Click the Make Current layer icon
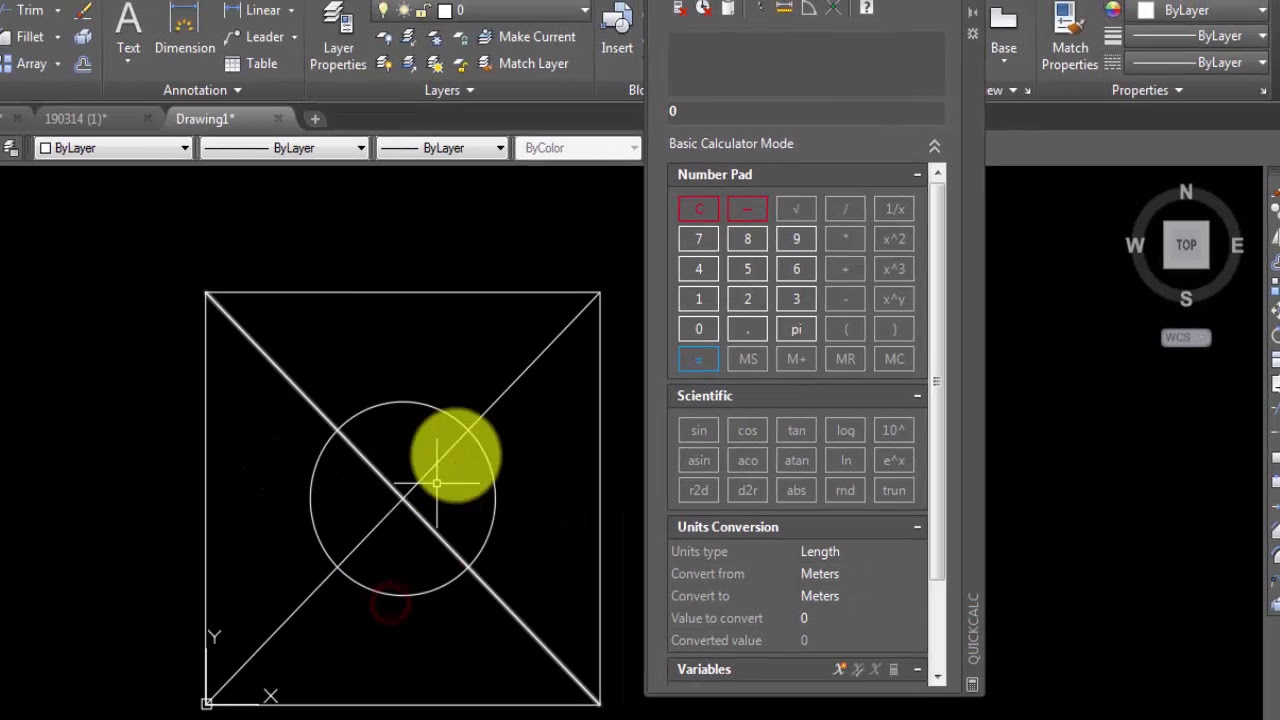The width and height of the screenshot is (1280, 720). pyautogui.click(x=485, y=37)
